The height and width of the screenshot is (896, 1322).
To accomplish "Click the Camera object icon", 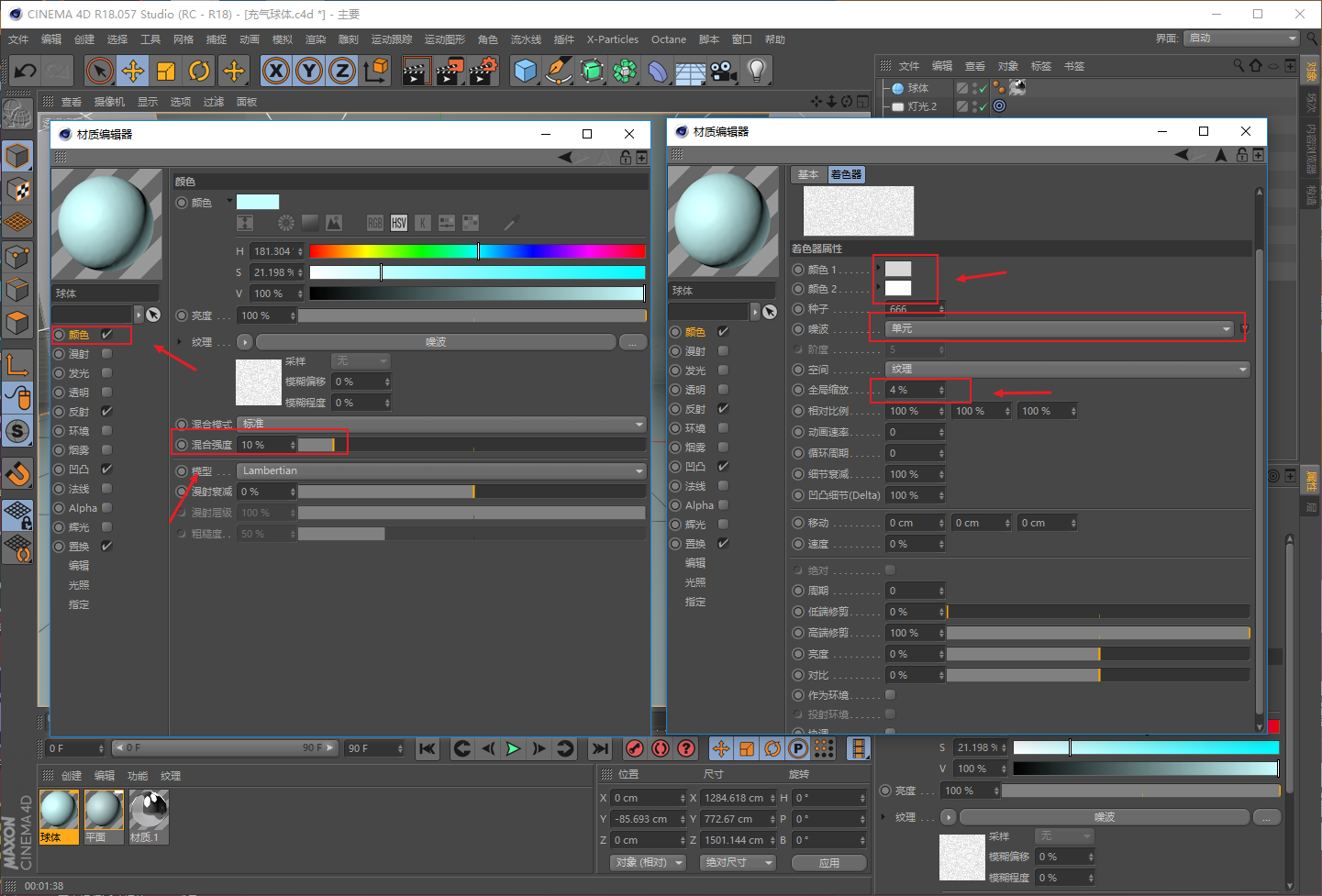I will point(723,71).
